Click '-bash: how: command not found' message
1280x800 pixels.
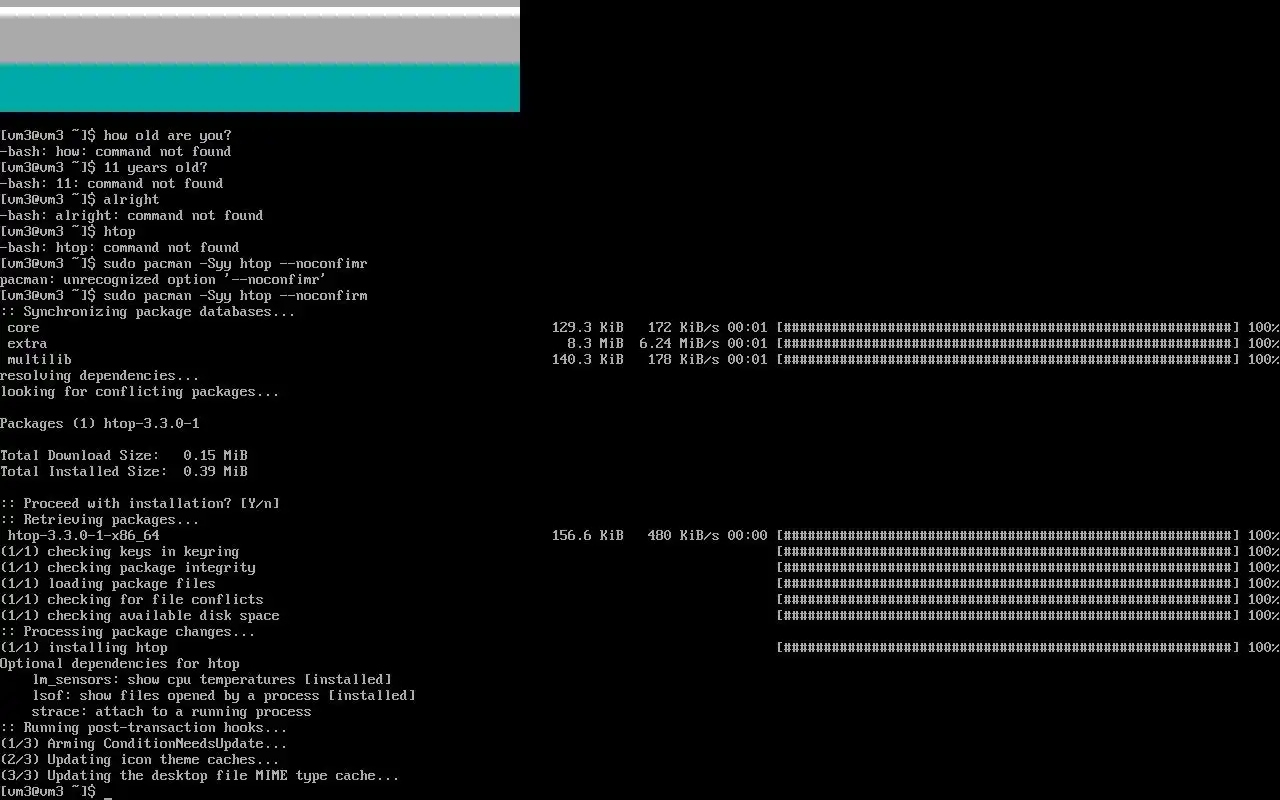(x=116, y=152)
